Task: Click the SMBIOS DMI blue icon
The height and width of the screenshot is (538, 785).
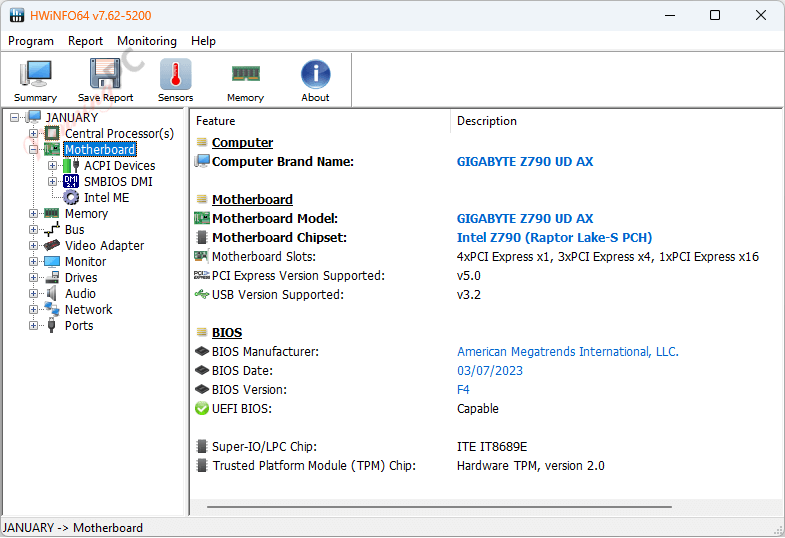Action: 71,181
